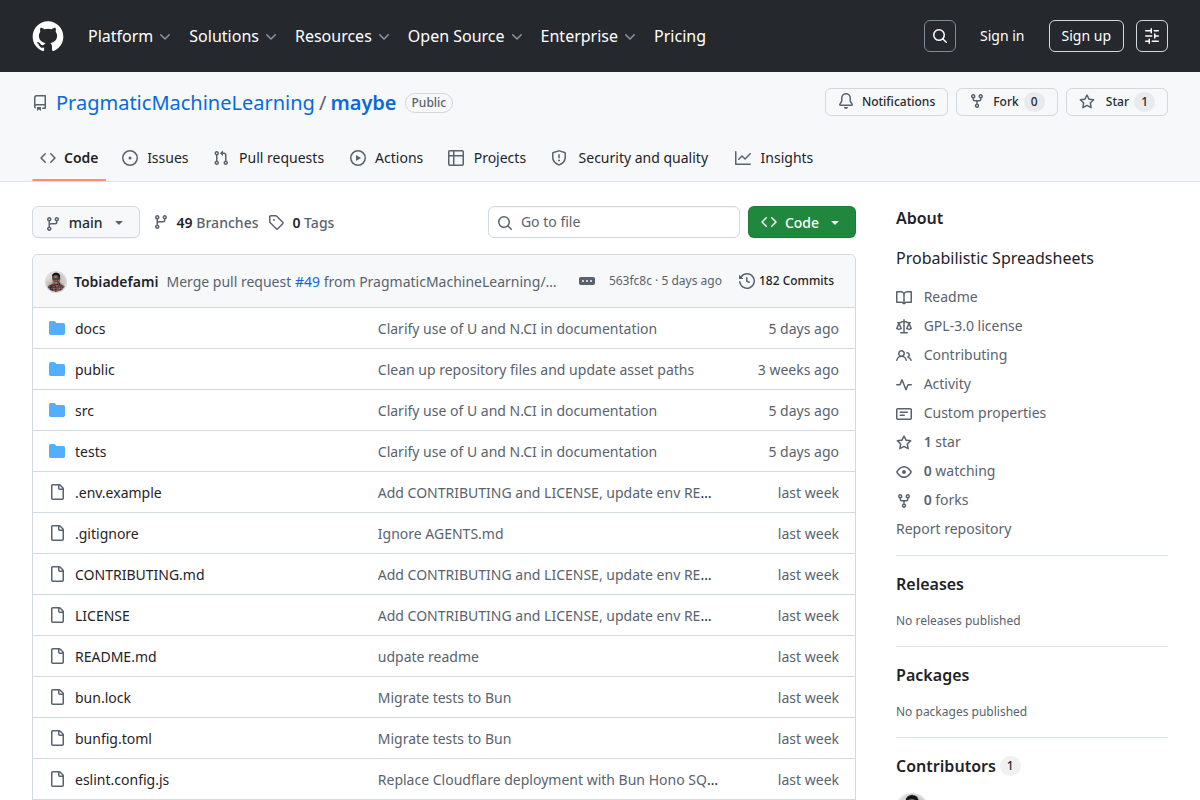View the 0 Tags link
Screen dimensions: 1200x800
[x=302, y=223]
